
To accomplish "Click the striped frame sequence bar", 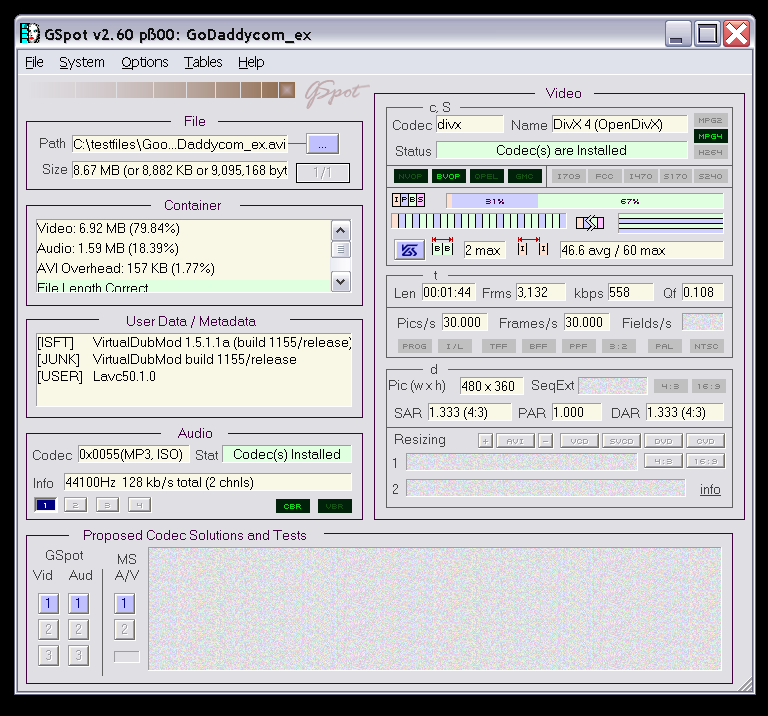I will click(479, 221).
